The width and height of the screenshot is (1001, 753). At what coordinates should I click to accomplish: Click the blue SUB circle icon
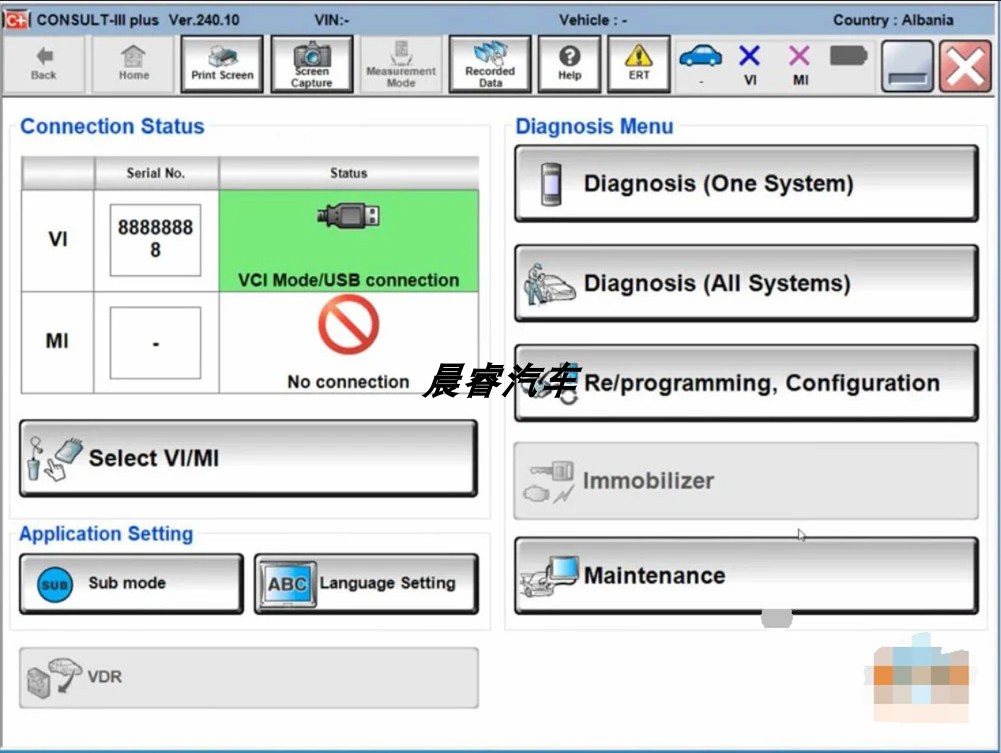55,585
